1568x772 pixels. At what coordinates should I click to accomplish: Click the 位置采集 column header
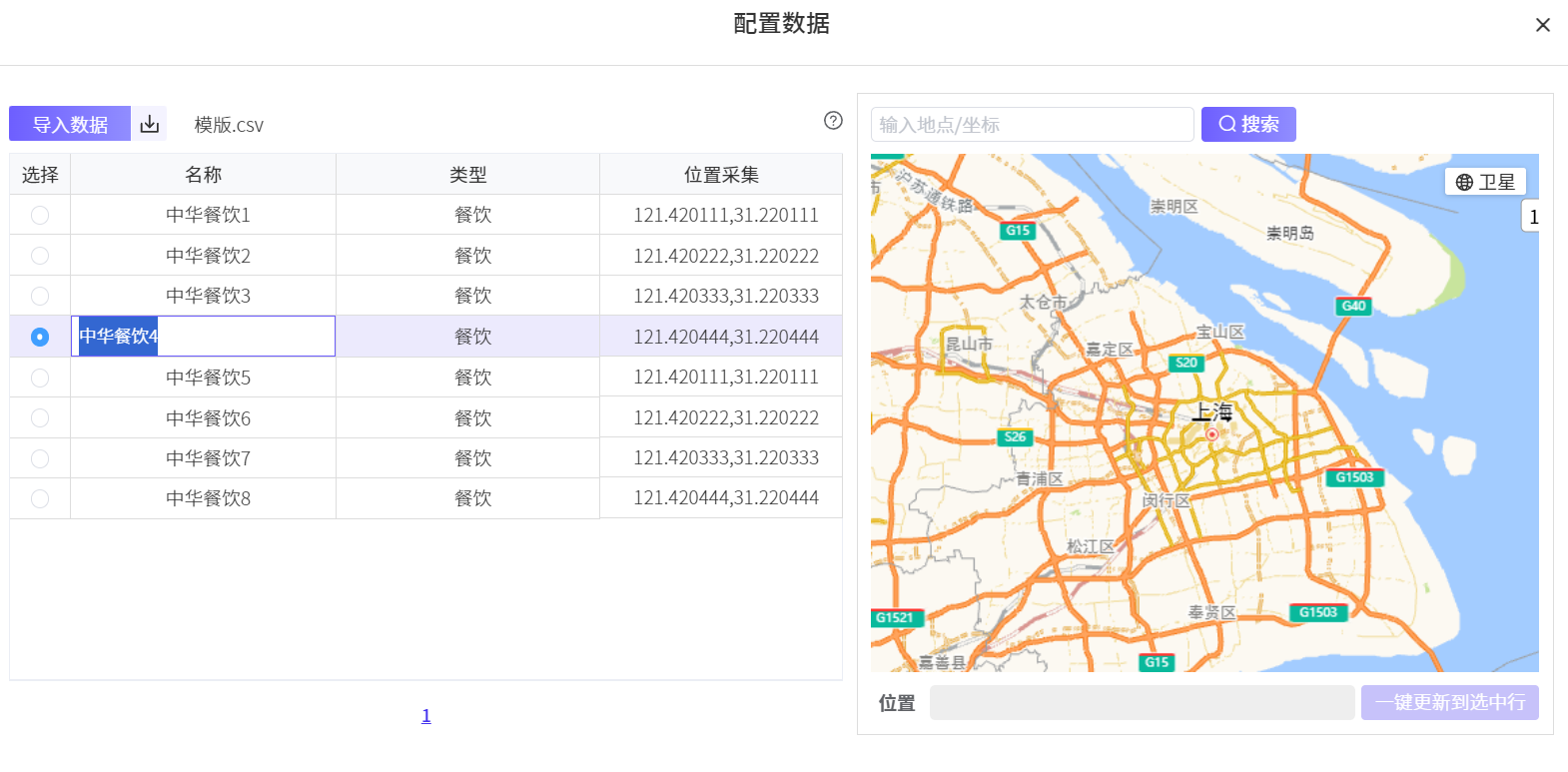[721, 175]
